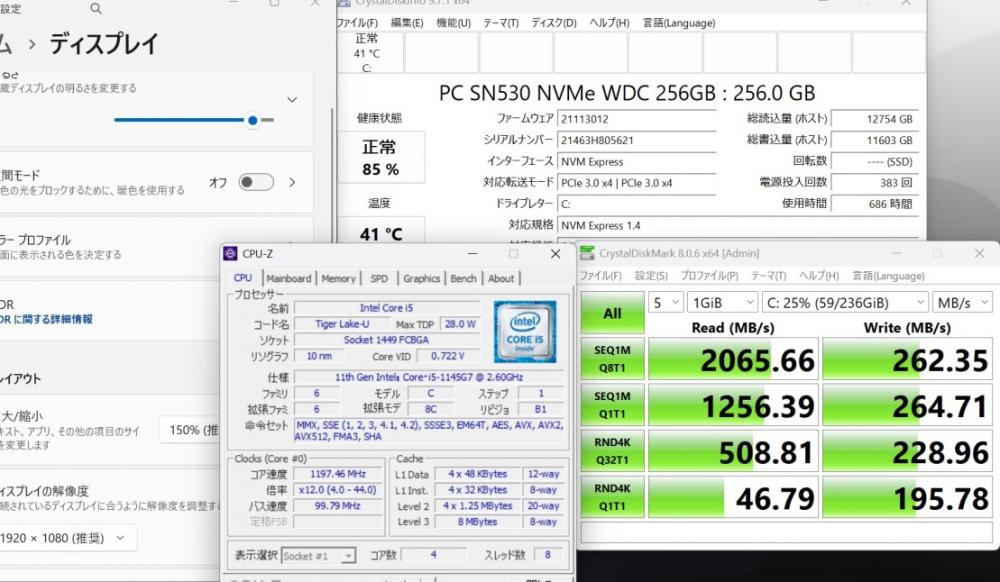The height and width of the screenshot is (582, 1000).
Task: Click the 2065.66 sequential read result
Action: click(733, 360)
